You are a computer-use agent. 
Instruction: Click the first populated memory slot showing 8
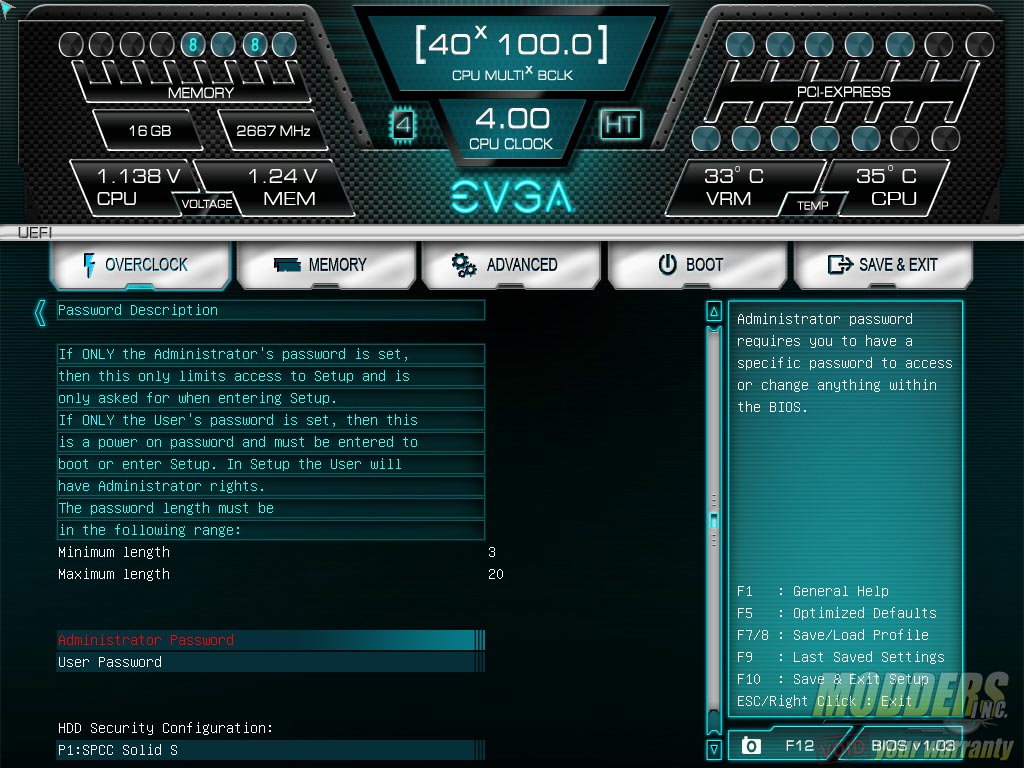193,44
